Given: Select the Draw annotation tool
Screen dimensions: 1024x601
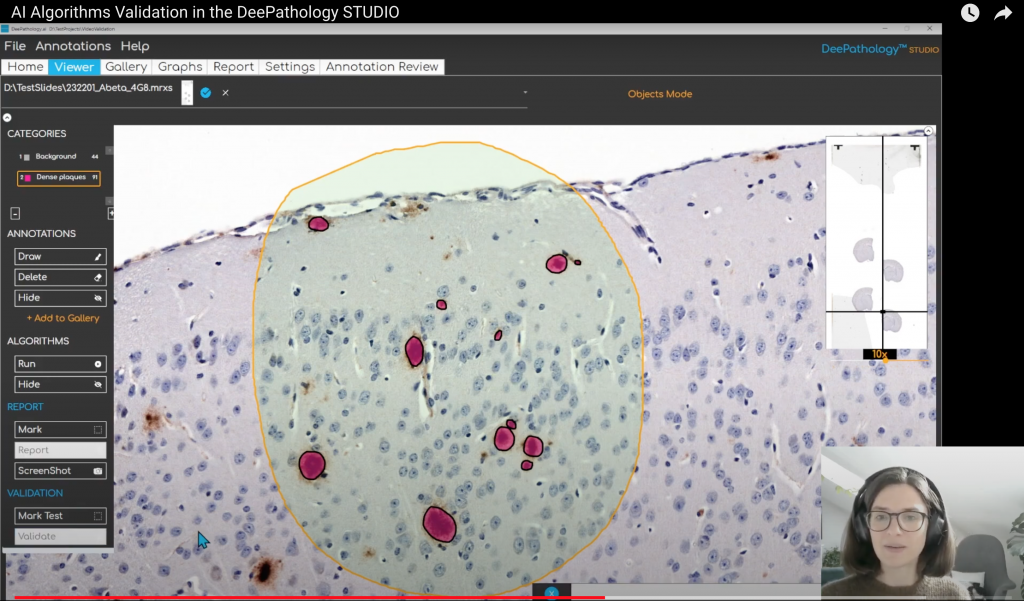Looking at the screenshot, I should [x=60, y=257].
